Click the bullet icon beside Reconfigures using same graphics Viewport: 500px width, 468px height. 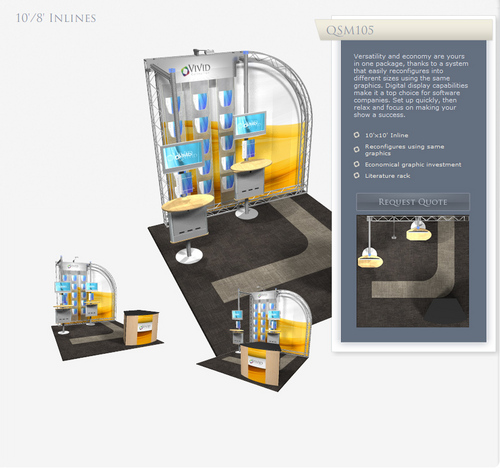click(x=357, y=149)
